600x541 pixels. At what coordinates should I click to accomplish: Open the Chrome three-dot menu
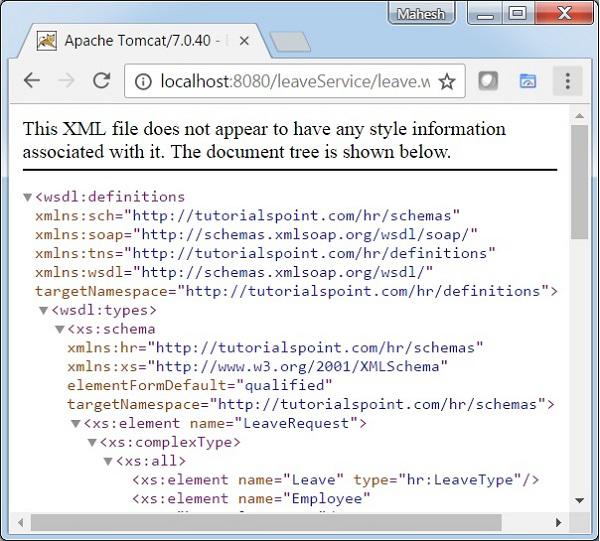[x=567, y=81]
